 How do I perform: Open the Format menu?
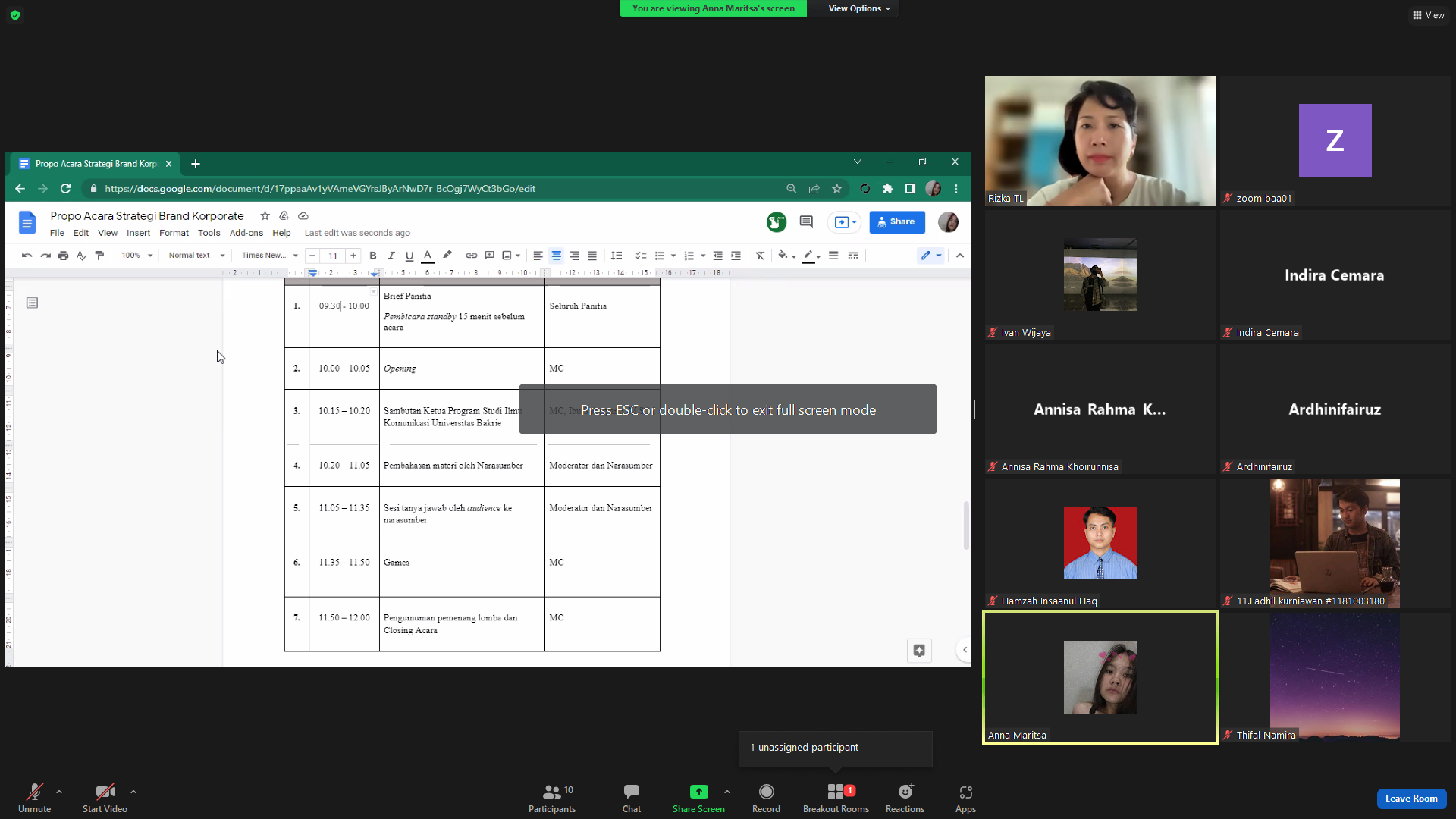click(x=174, y=233)
